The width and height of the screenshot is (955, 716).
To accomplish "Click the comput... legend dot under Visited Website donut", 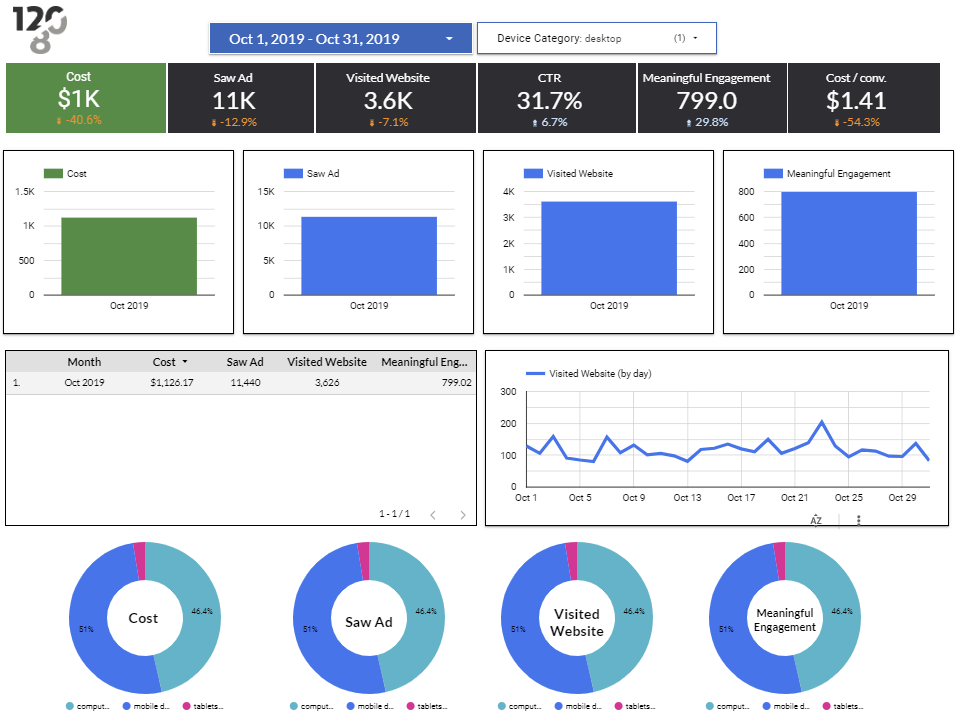I will tap(502, 706).
